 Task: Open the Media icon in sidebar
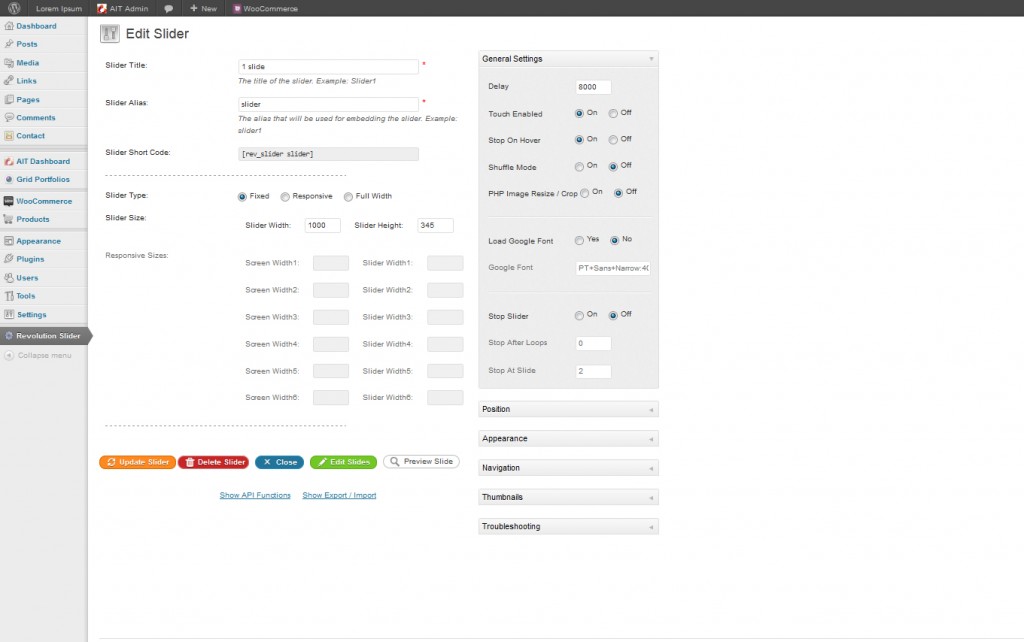pyautogui.click(x=9, y=63)
